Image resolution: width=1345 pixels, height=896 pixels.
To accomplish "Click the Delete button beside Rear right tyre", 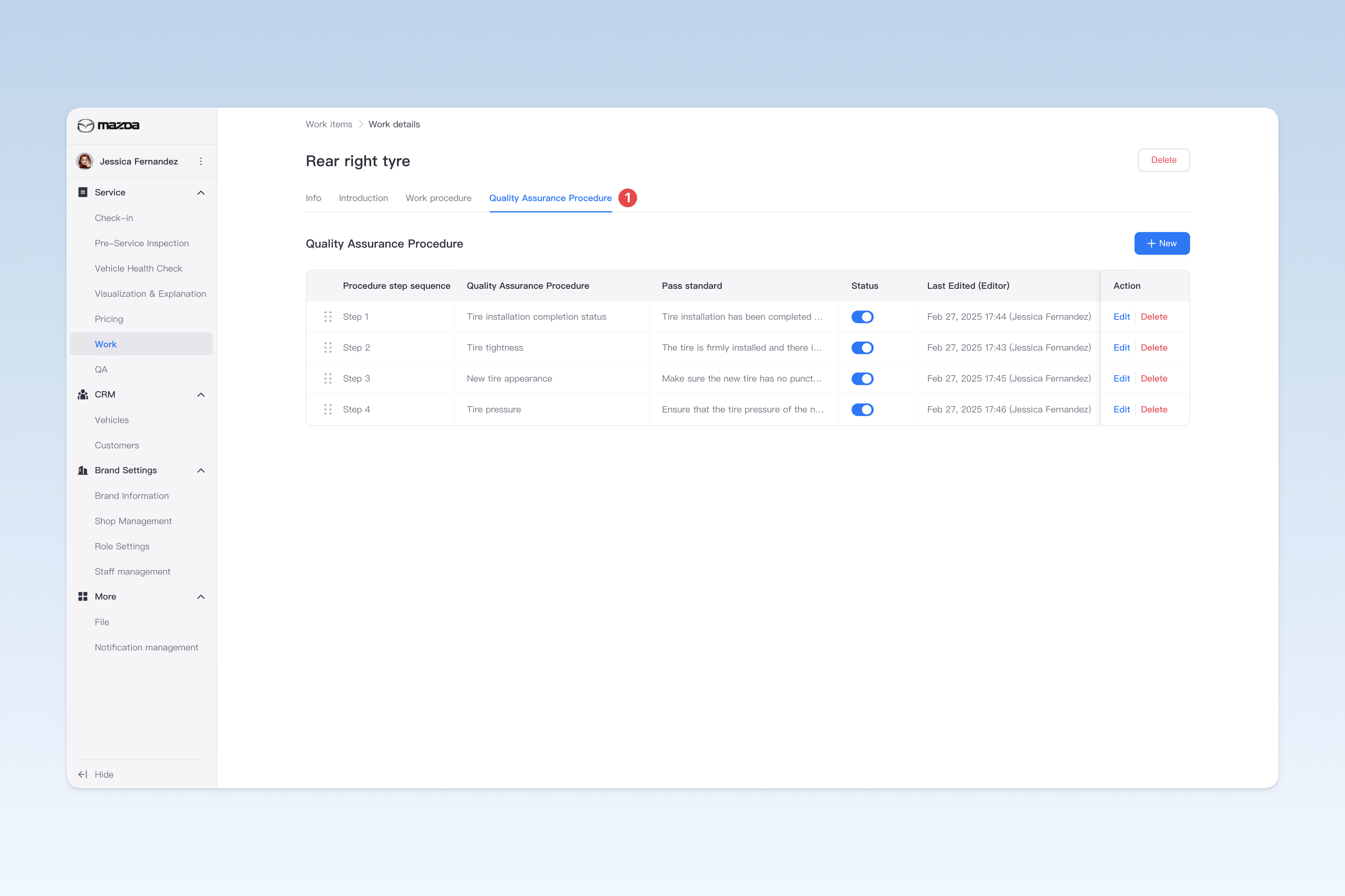I will pos(1163,160).
